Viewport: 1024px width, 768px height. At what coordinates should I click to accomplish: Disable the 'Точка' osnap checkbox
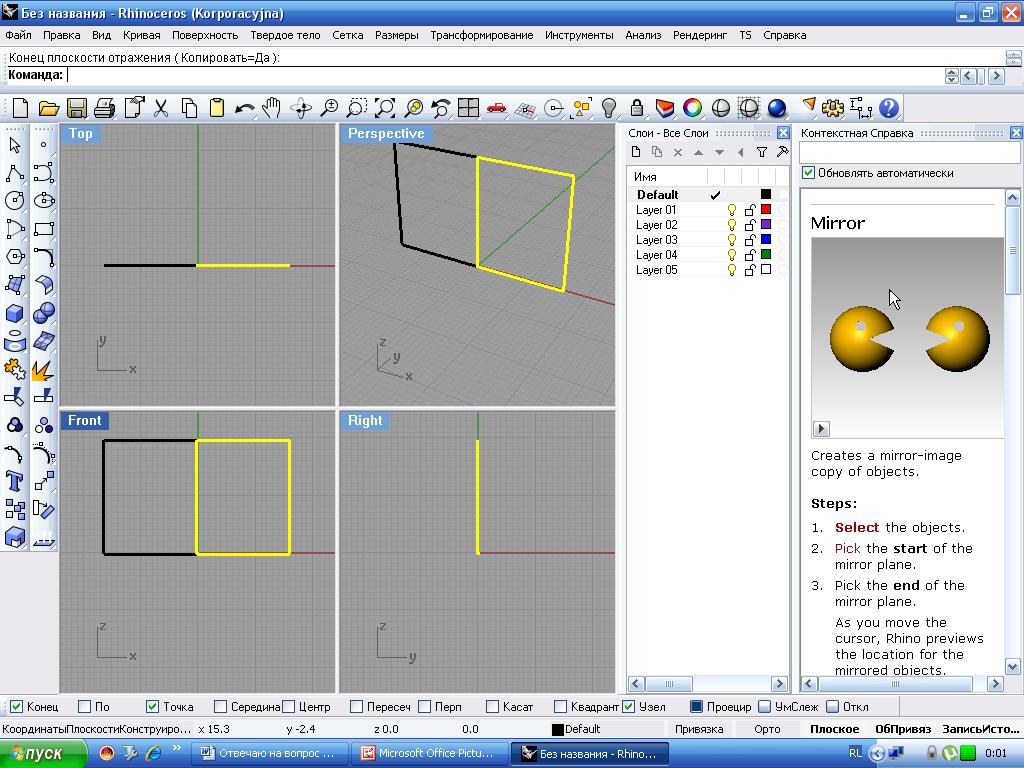[153, 707]
